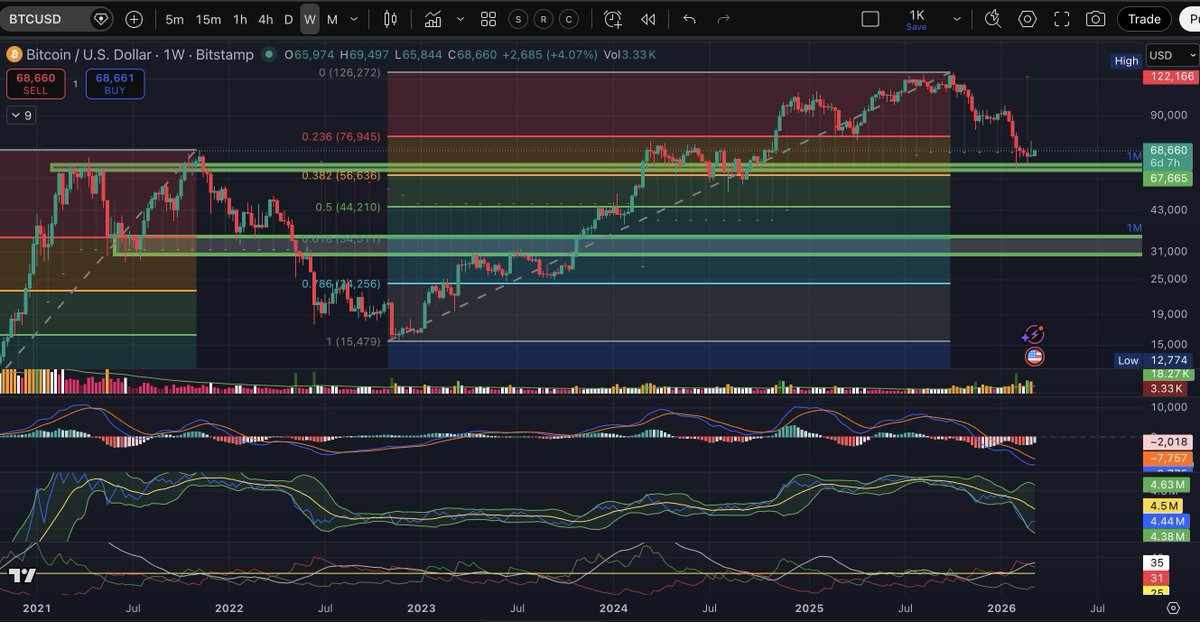Toggle the circled S toolbar button
Viewport: 1200px width, 622px height.
click(x=517, y=19)
